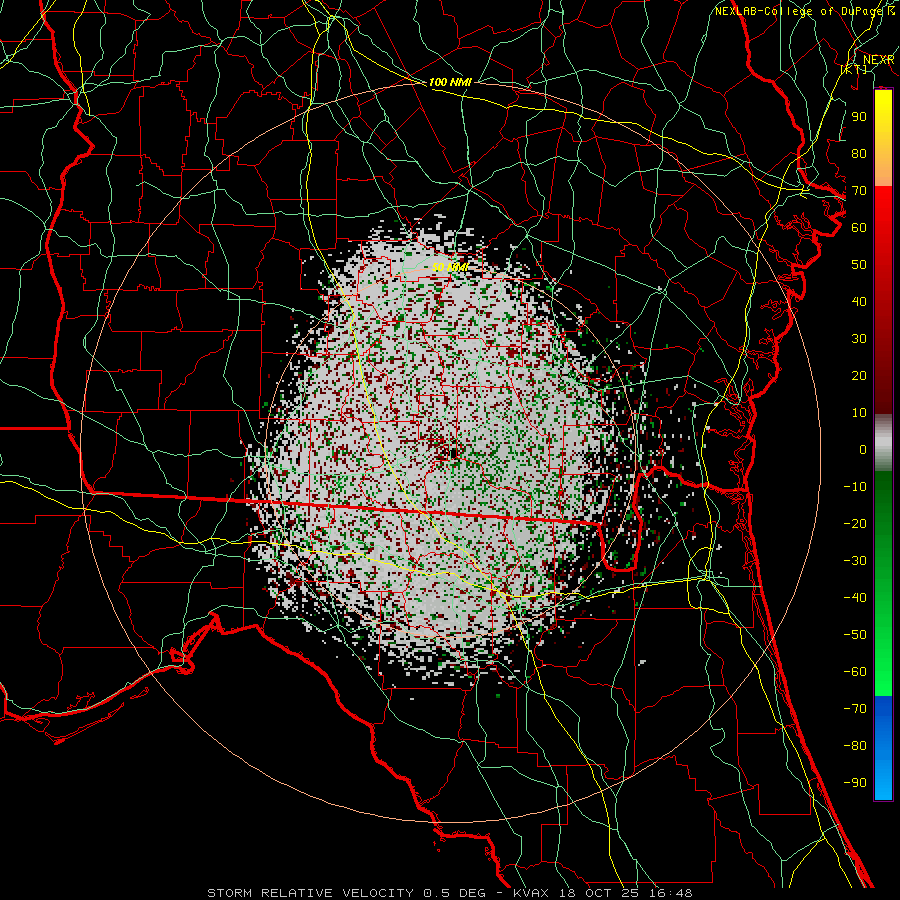The image size is (900, 900).
Task: Select the 10 value on the velocity scale
Action: (859, 413)
